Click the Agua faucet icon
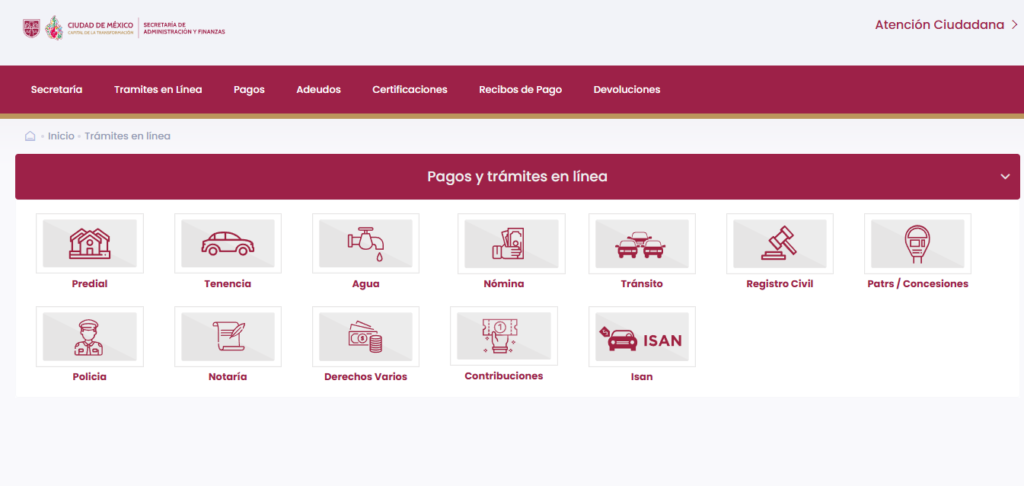Screen dimensions: 1024x486 (366, 244)
